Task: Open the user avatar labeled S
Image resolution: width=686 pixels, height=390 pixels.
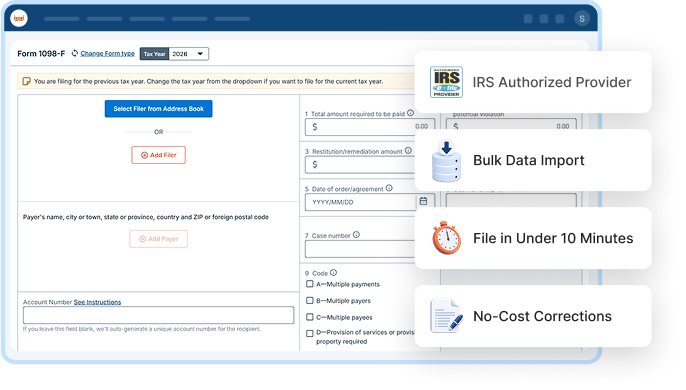Action: [x=582, y=19]
